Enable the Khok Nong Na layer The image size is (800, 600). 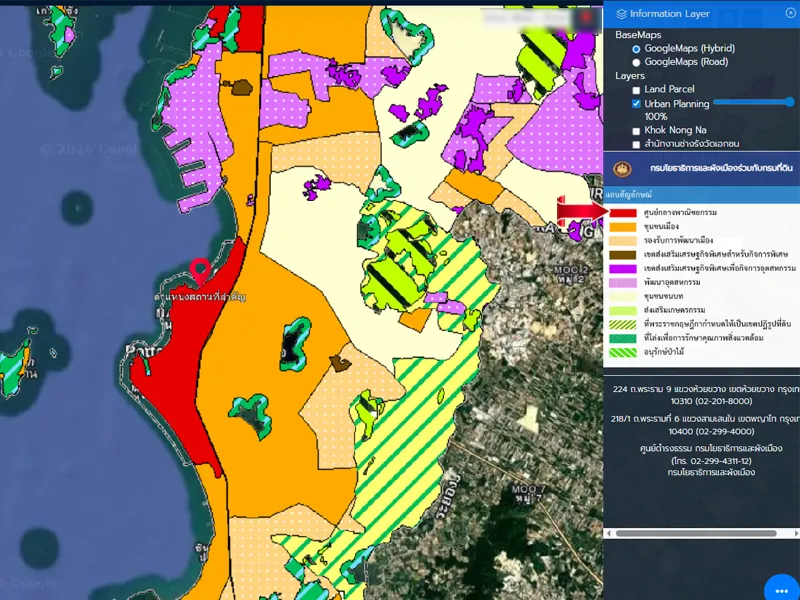pyautogui.click(x=636, y=131)
